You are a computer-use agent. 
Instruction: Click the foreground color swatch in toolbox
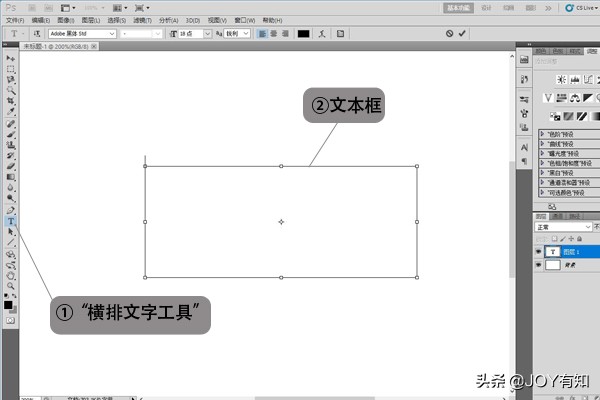tap(8, 305)
